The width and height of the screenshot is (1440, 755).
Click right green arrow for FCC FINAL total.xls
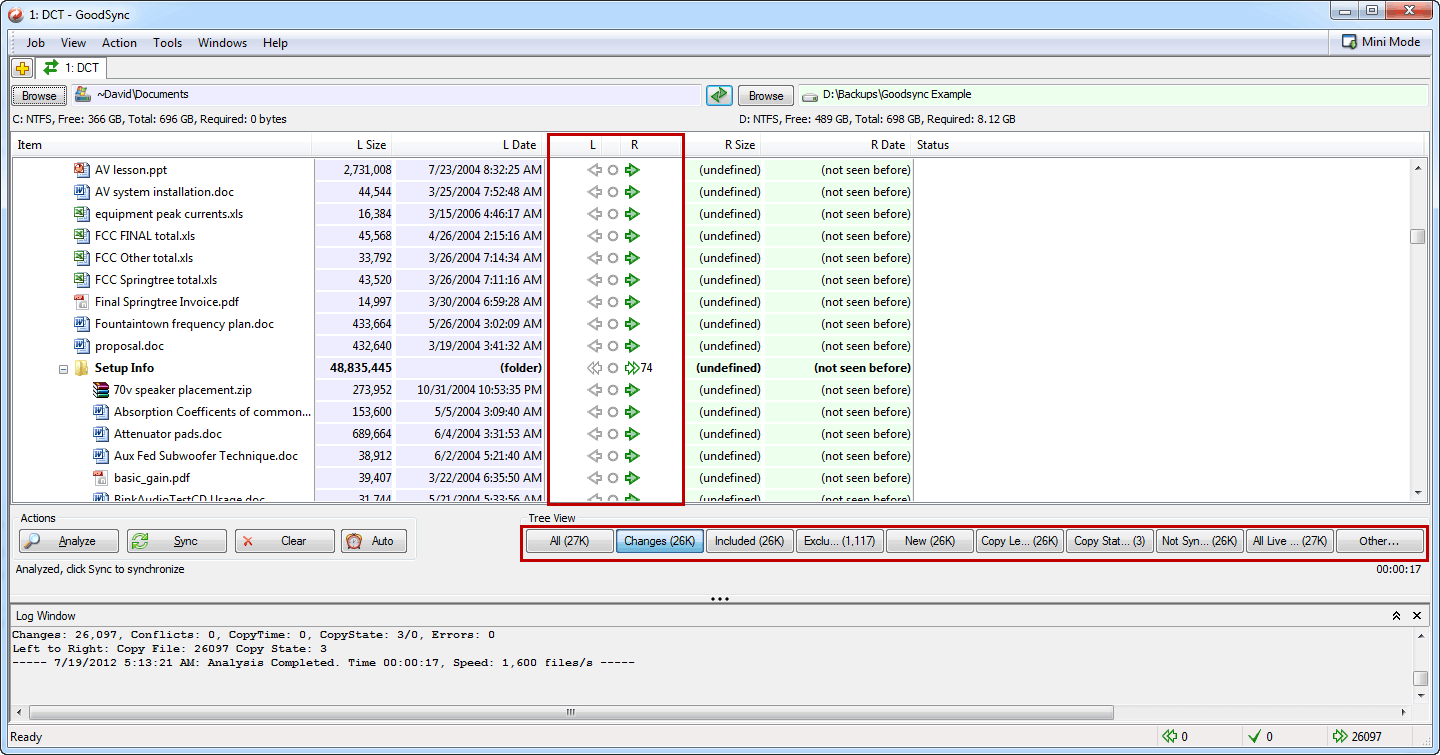[x=632, y=236]
